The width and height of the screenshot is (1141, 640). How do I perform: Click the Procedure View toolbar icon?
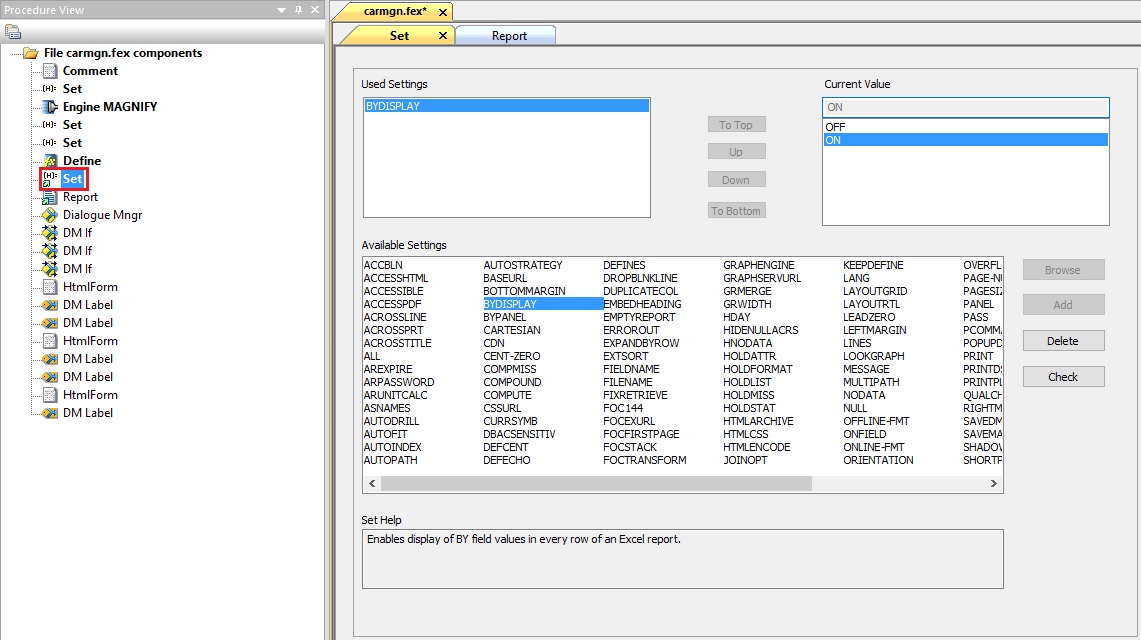pos(13,32)
